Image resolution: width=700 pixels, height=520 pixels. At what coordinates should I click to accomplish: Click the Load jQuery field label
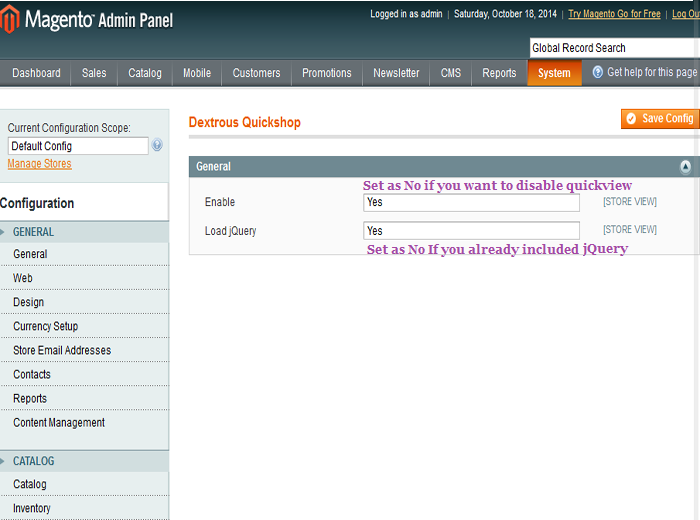tap(230, 231)
